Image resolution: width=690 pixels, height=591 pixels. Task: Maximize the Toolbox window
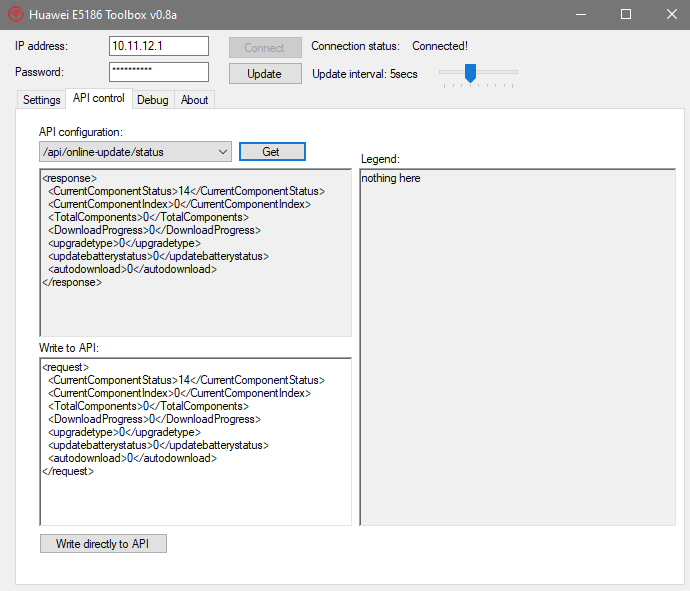point(626,14)
